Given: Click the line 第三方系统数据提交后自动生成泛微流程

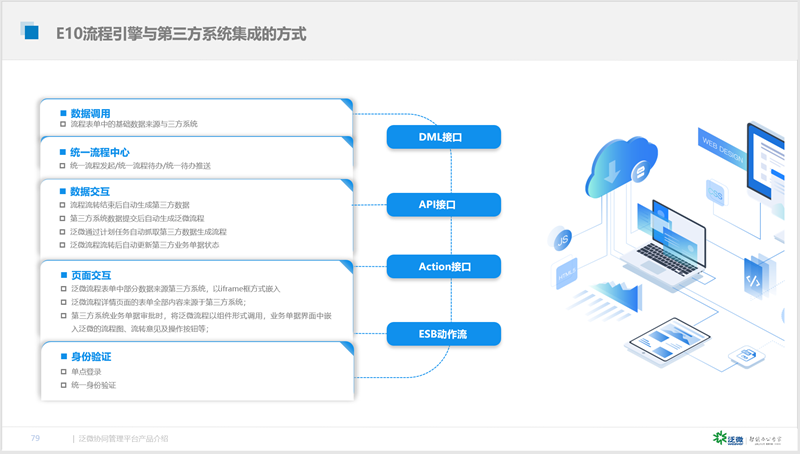Looking at the screenshot, I should [137, 218].
